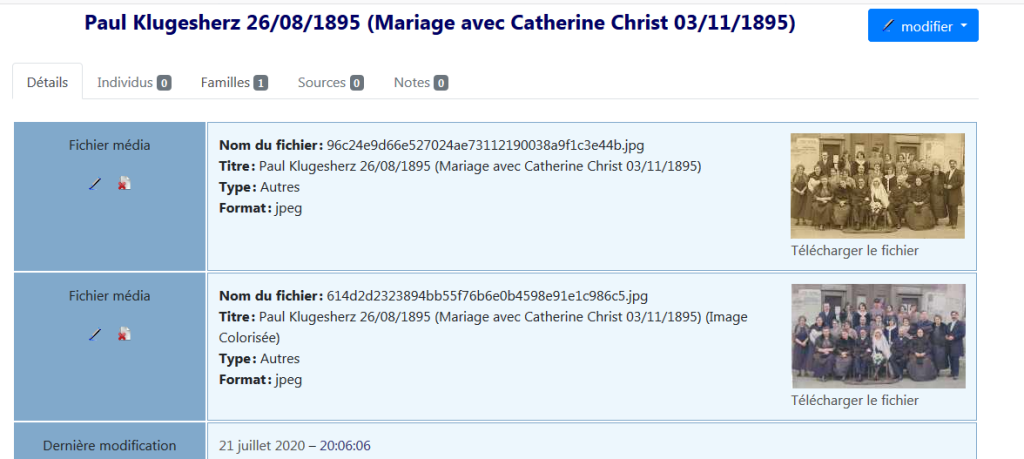
Task: Click file name 614d2d2323894bb55f76b6e0b4598e91e1c986c5.jpg
Action: [487, 296]
